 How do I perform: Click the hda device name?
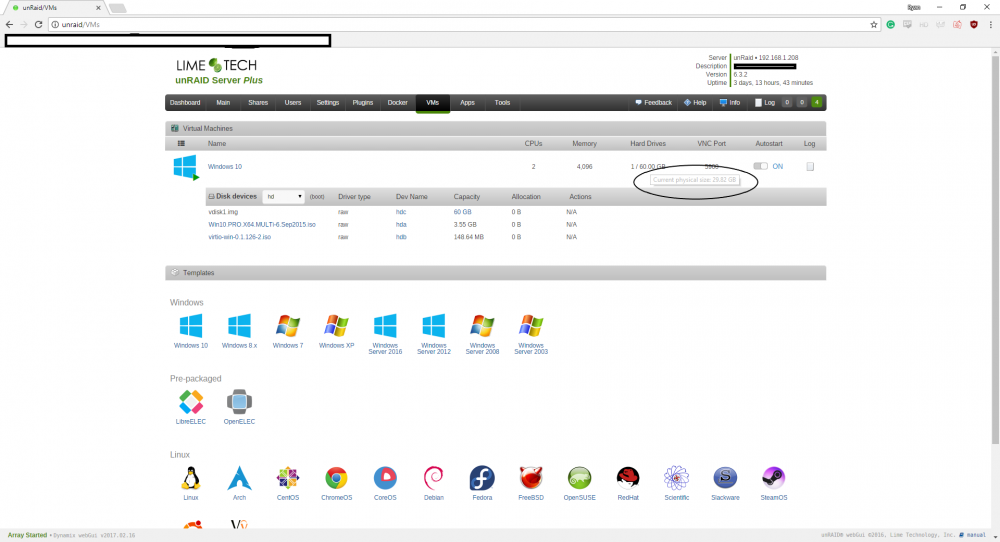pyautogui.click(x=401, y=224)
